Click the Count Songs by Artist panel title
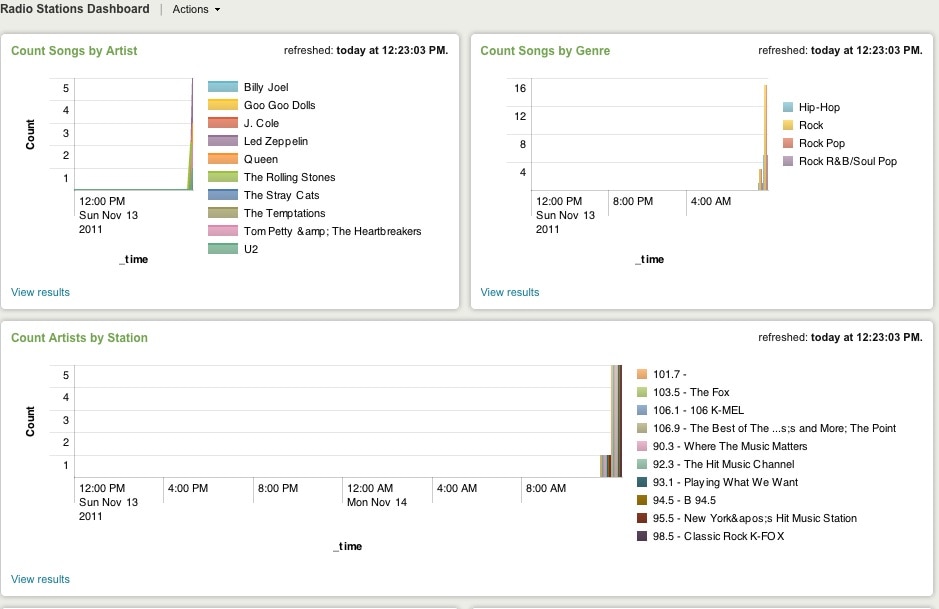This screenshot has width=939, height=609. coord(74,51)
